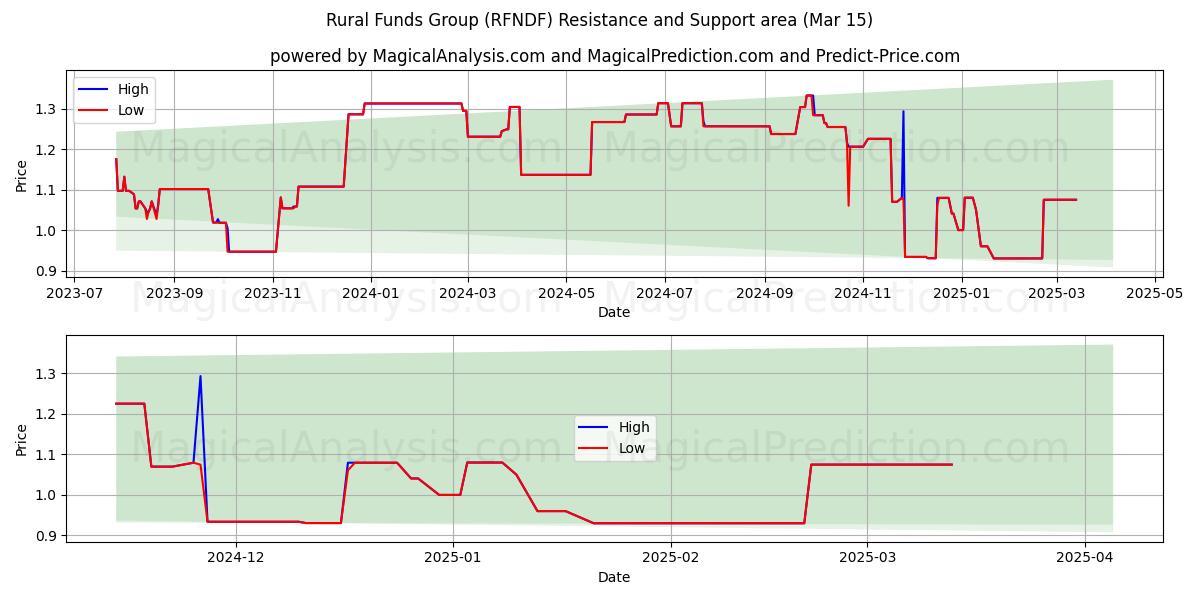Click the '2025-05' date tick label

[1155, 294]
